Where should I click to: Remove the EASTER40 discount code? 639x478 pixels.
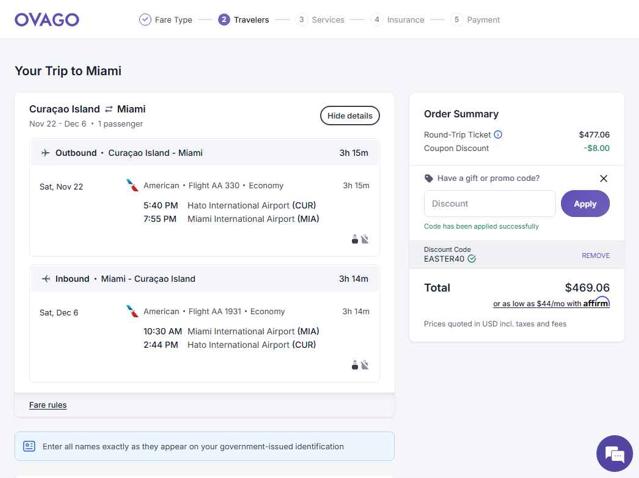pos(595,256)
